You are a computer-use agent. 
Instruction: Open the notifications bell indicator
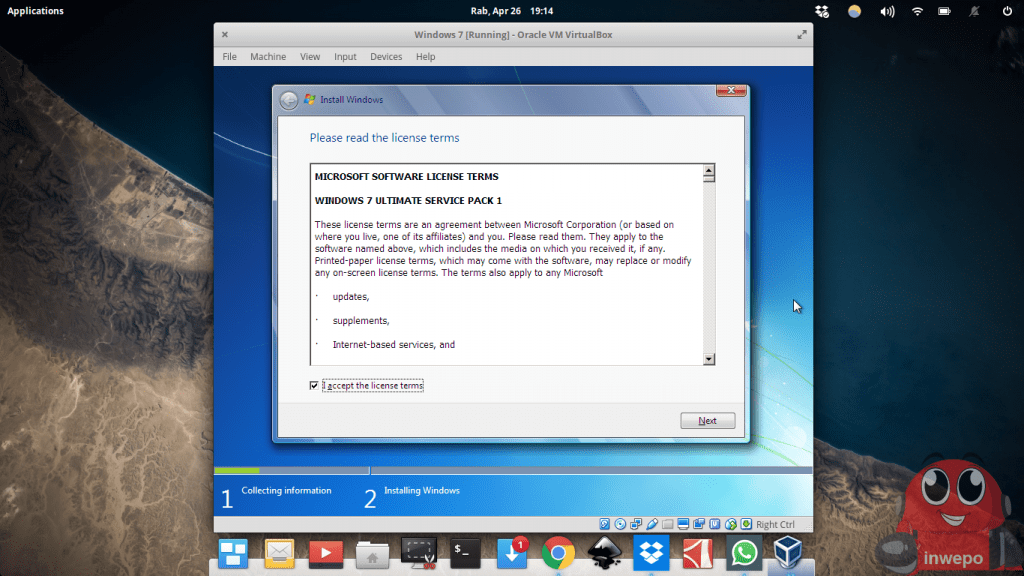click(974, 11)
